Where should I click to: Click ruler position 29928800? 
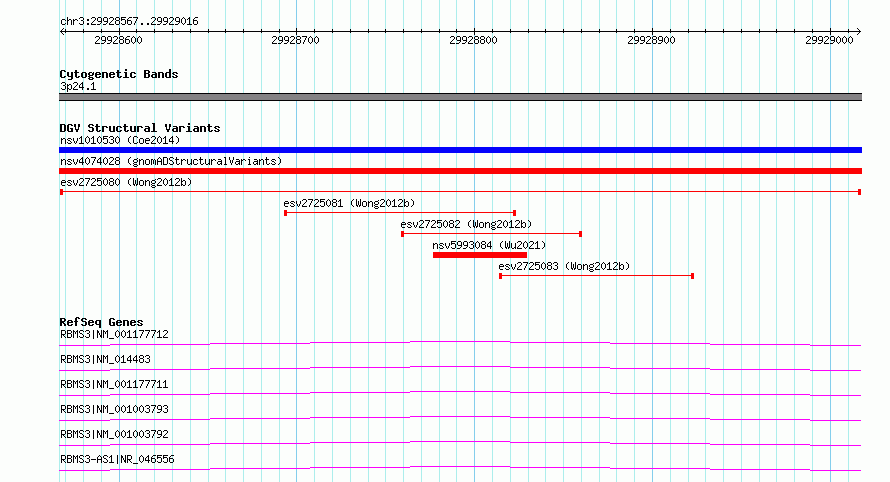[473, 40]
